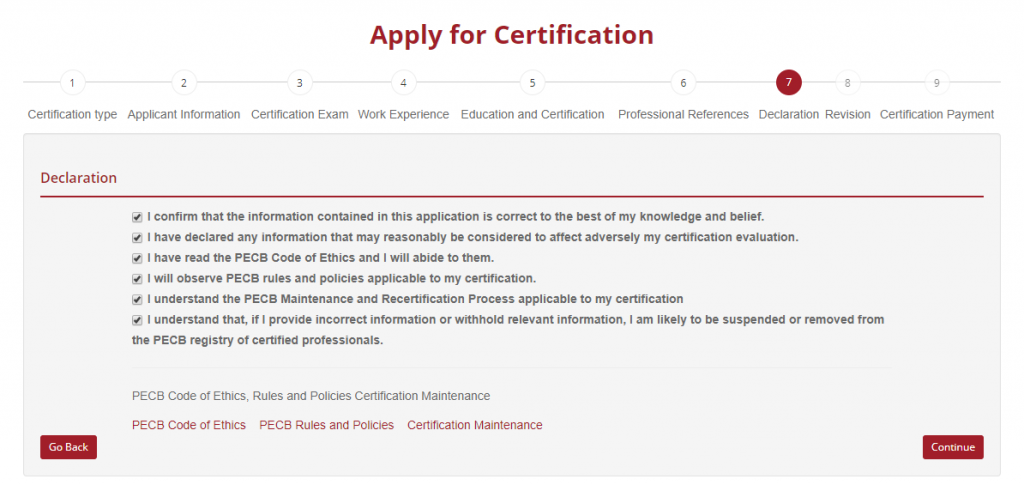
Task: Open the PECB Code of Ethics link
Action: point(189,425)
